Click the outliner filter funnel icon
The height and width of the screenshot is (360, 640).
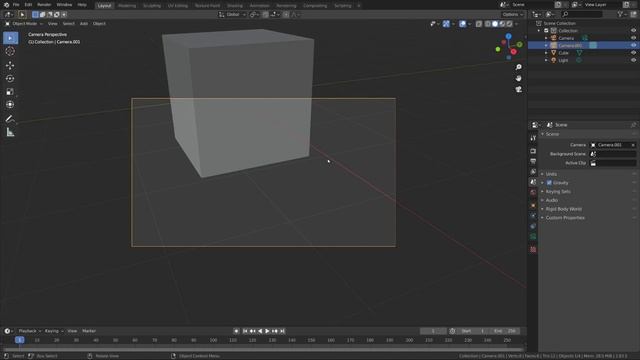pyautogui.click(x=620, y=14)
